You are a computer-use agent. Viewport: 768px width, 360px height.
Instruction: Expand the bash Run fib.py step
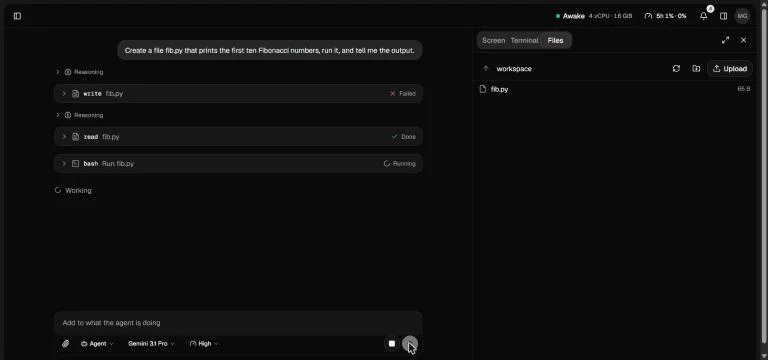238,164
